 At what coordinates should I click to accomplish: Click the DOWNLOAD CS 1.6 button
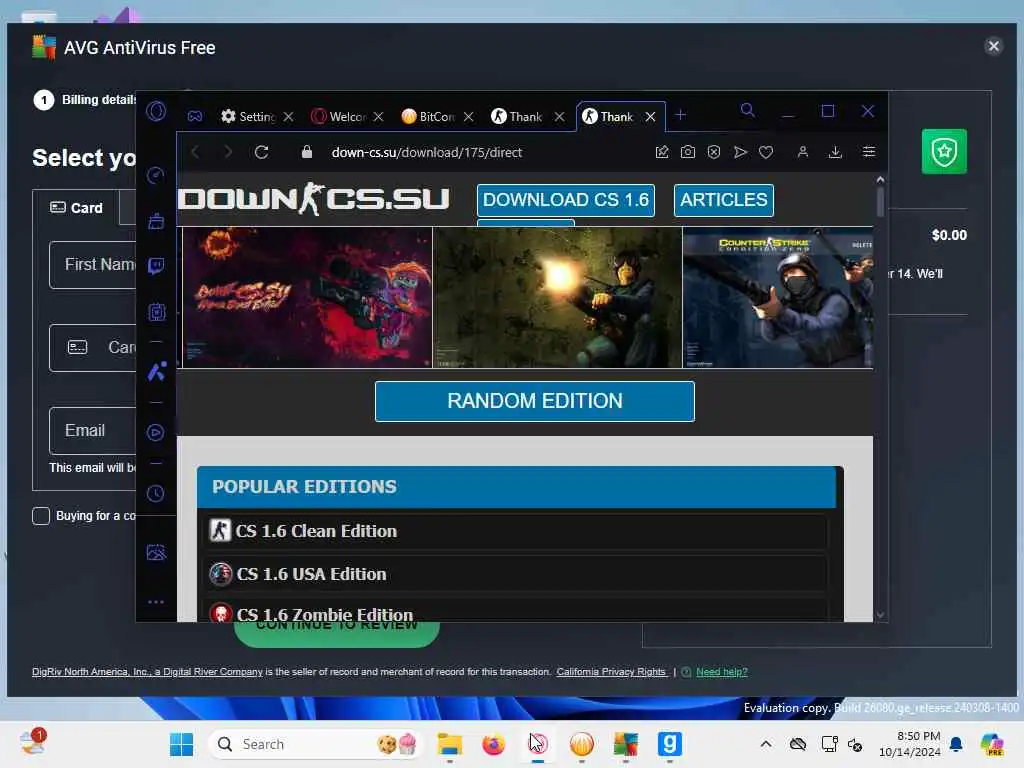coord(566,200)
